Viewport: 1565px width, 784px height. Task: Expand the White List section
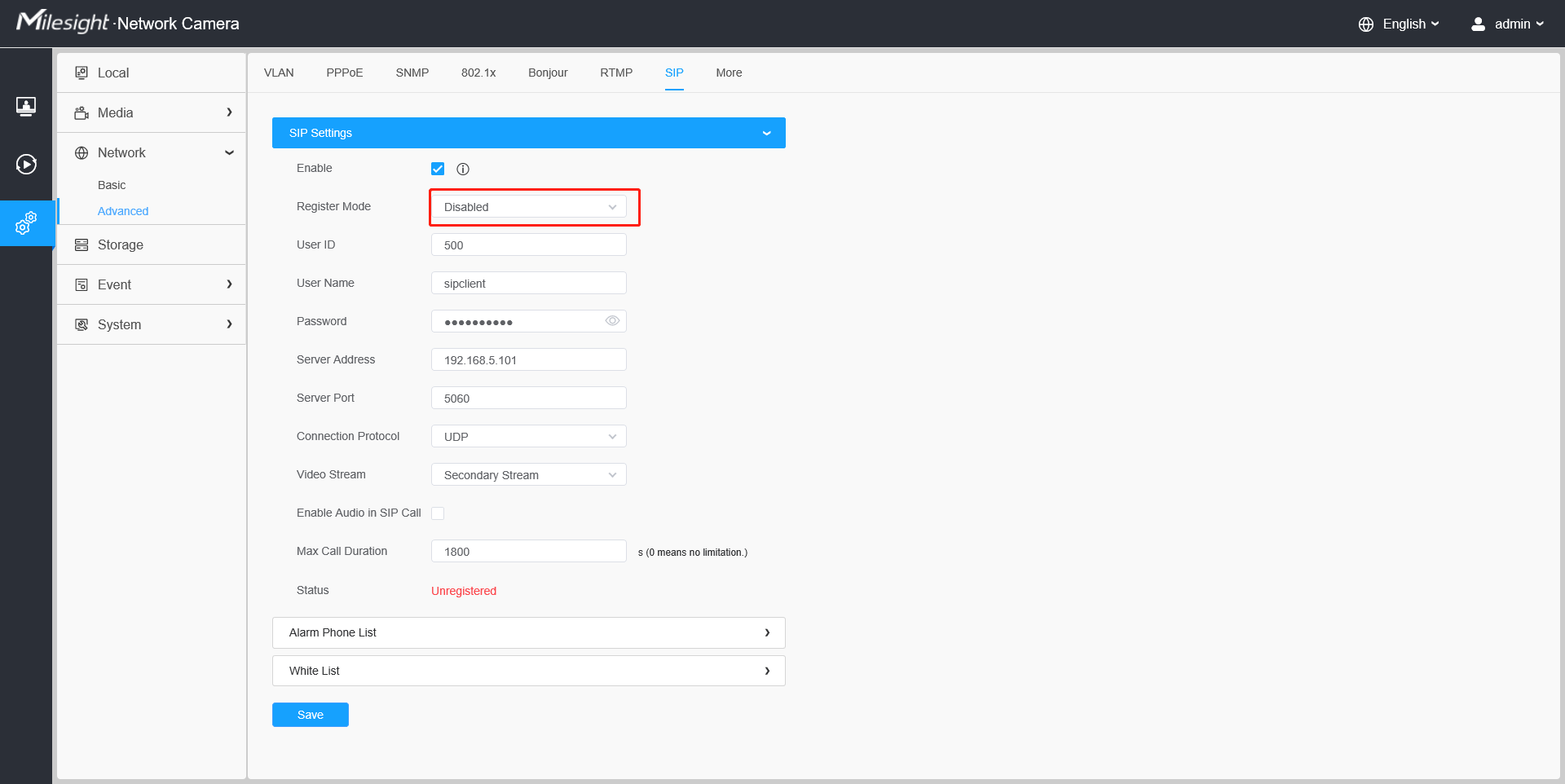(529, 671)
